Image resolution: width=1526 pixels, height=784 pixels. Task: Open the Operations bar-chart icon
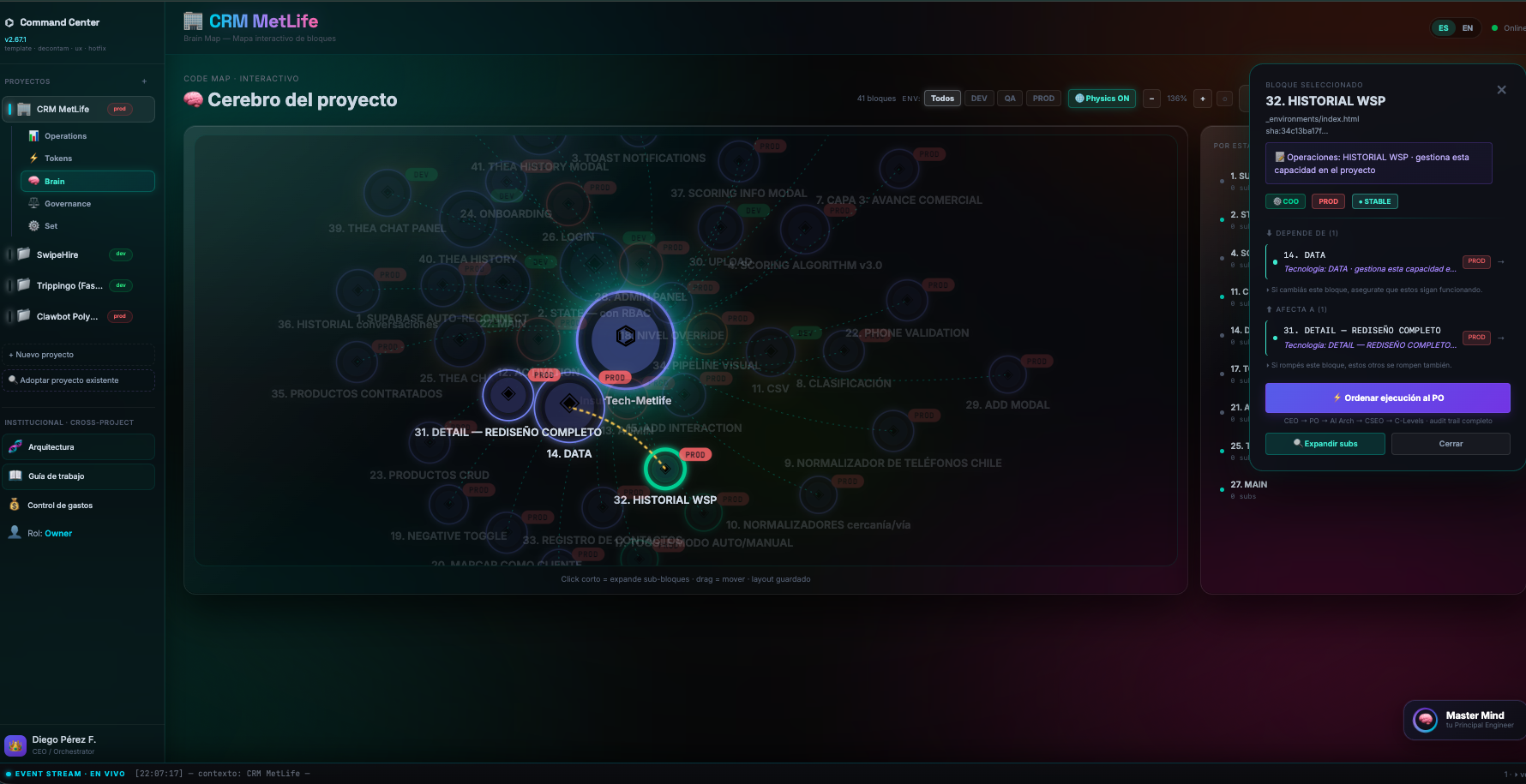(33, 136)
